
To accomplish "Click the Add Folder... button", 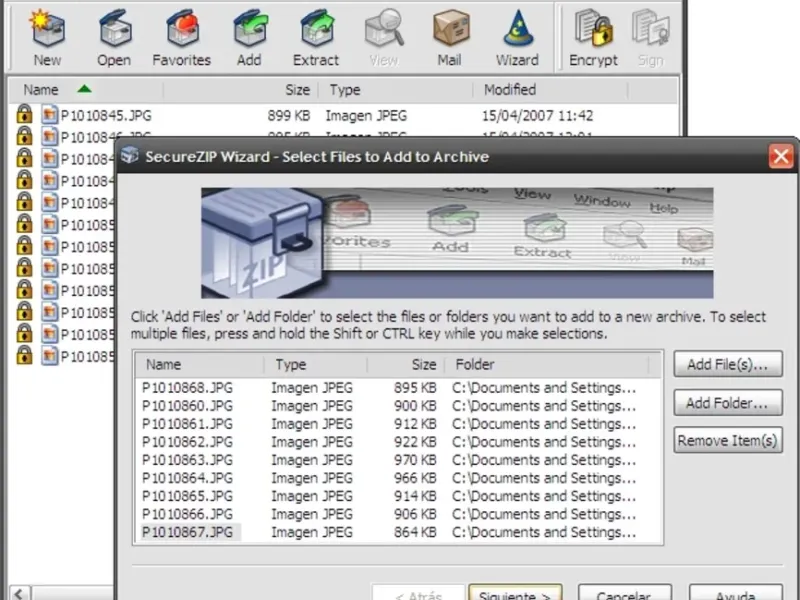I will coord(728,403).
